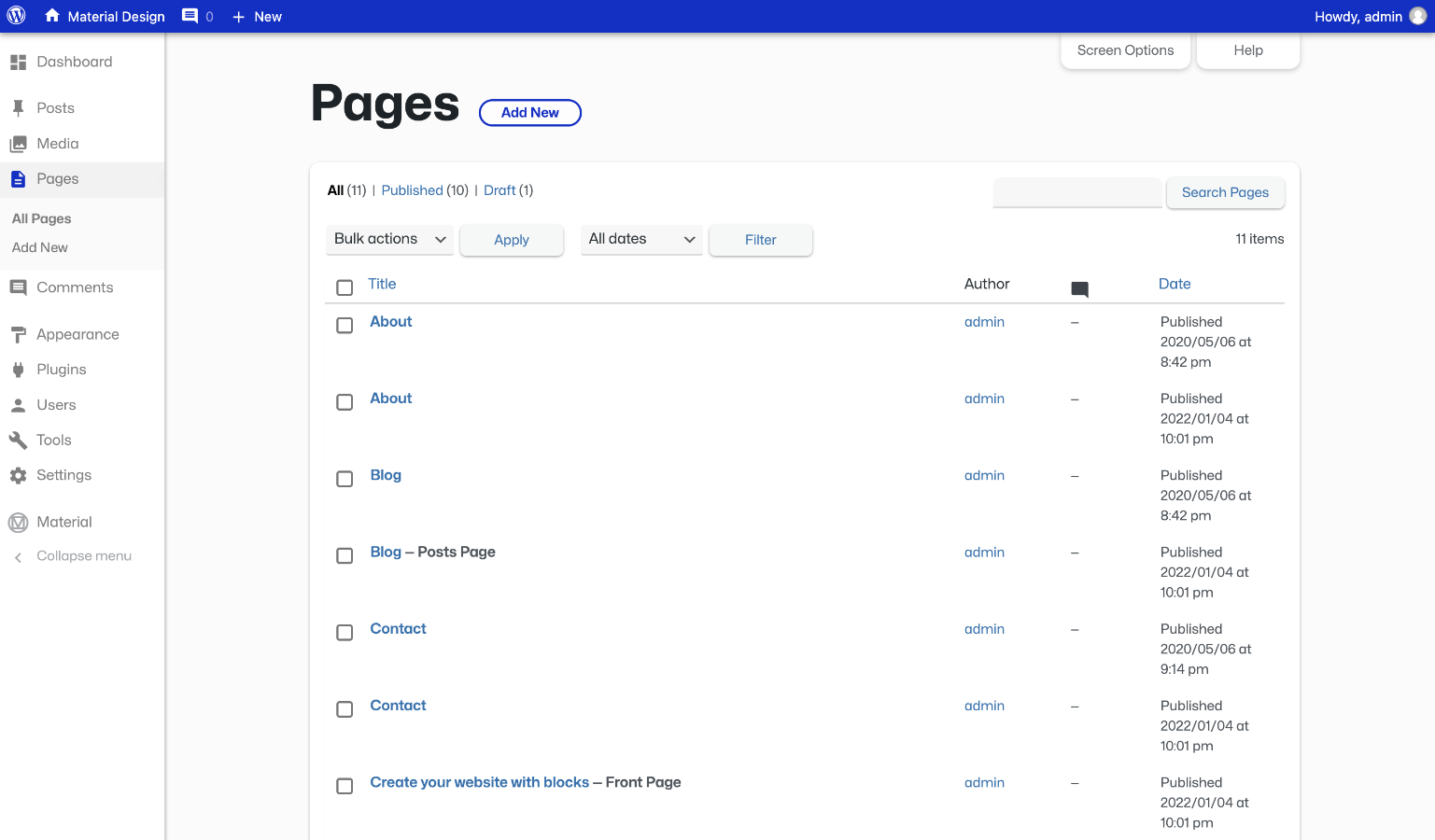Check the Contact row dated 2022/01/04
The width and height of the screenshot is (1435, 840).
(x=345, y=709)
